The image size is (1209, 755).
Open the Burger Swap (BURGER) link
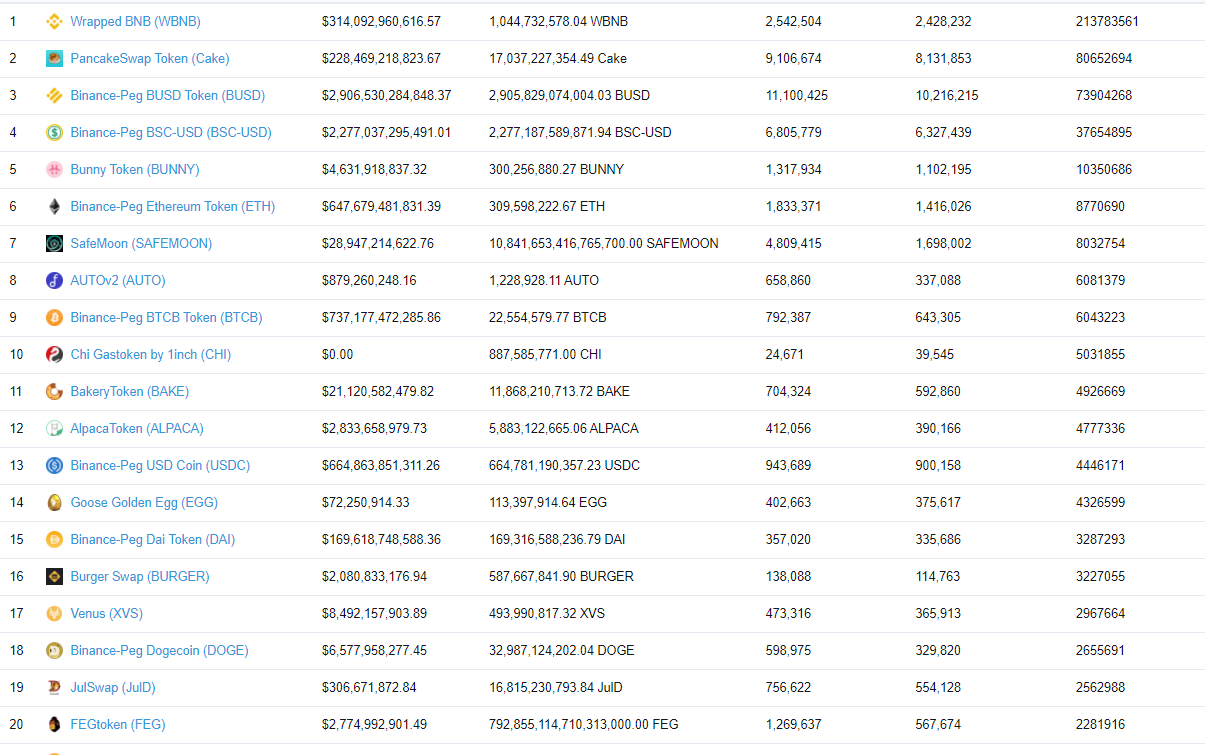click(140, 576)
